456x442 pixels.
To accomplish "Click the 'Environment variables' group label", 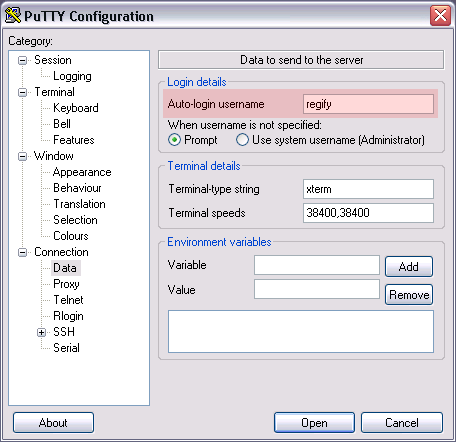I will click(x=219, y=242).
